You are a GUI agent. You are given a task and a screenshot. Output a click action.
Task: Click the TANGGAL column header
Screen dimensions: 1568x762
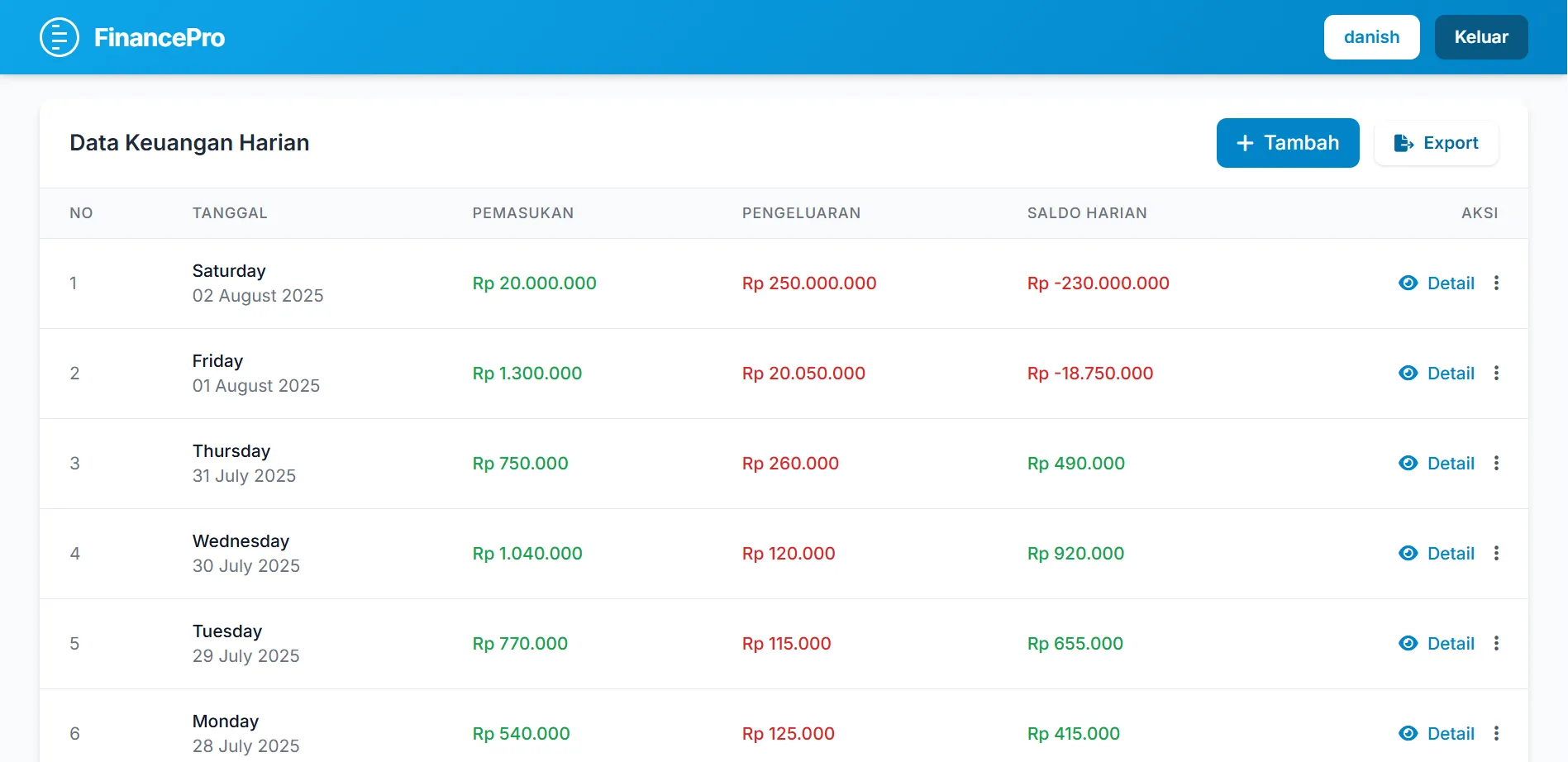(x=230, y=213)
